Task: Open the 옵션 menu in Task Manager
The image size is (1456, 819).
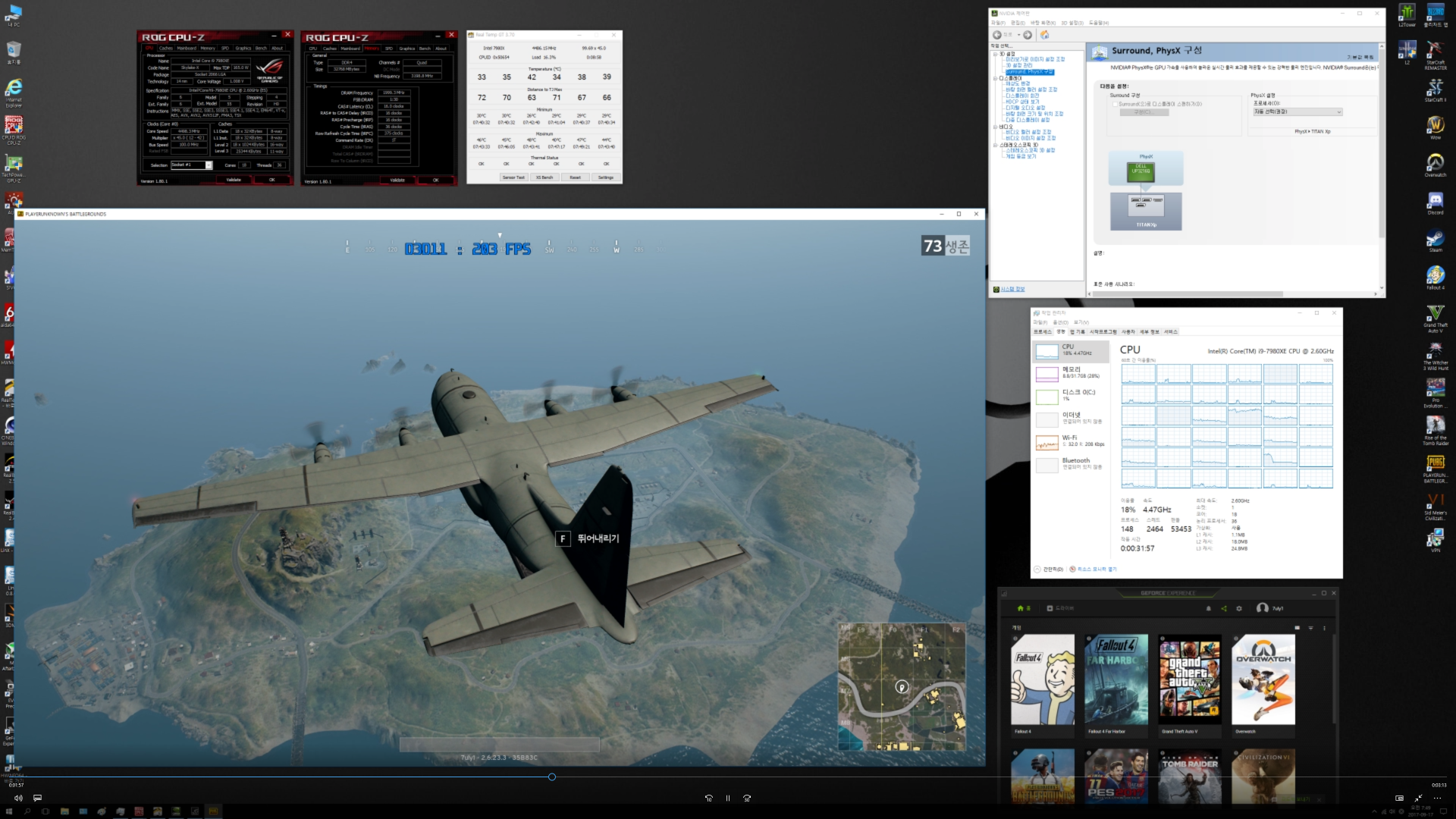Action: coord(1060,322)
